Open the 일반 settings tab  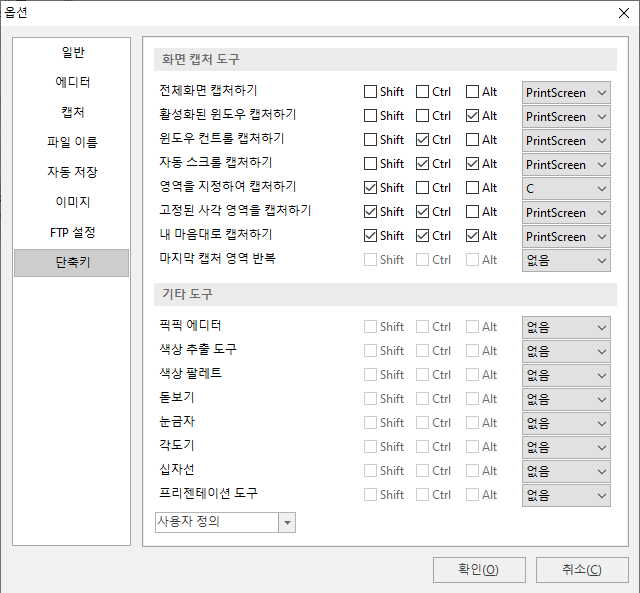pos(72,52)
